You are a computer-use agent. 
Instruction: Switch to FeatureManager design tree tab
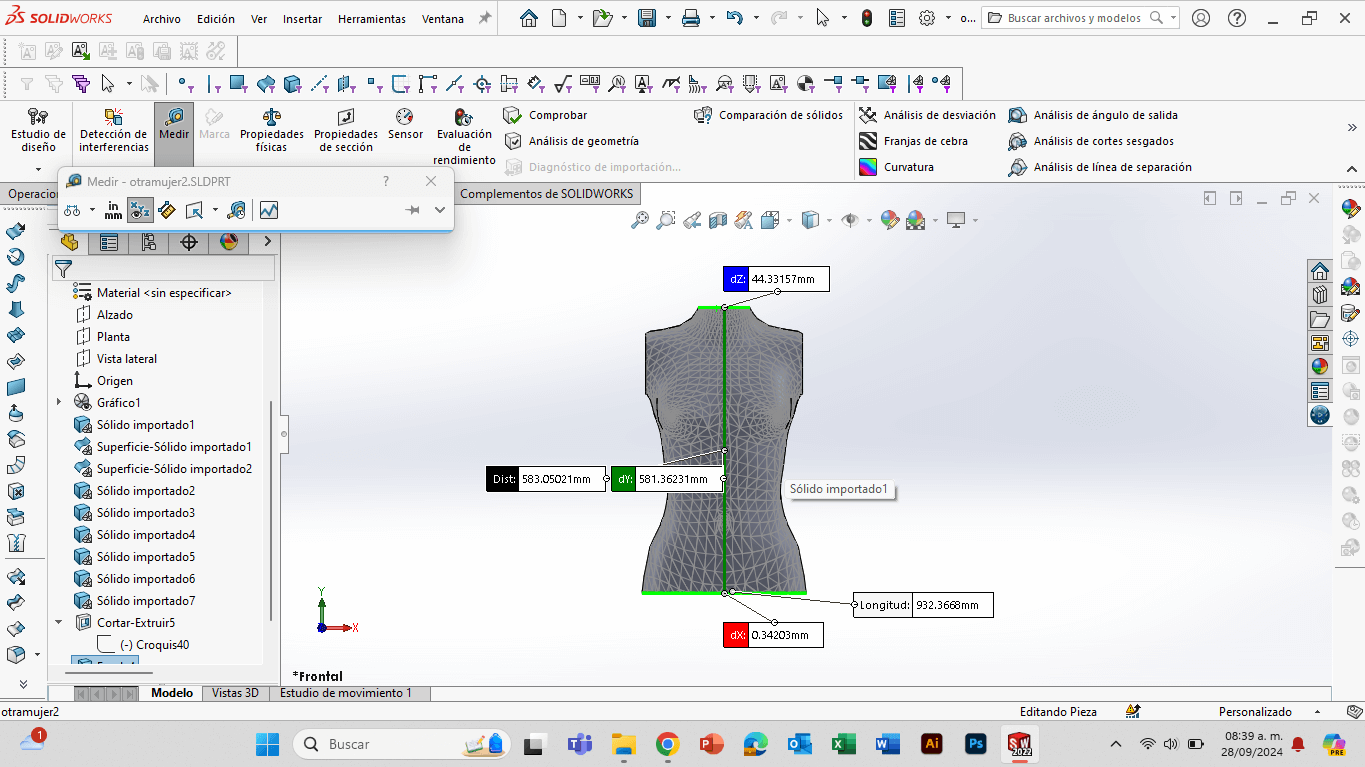(69, 242)
